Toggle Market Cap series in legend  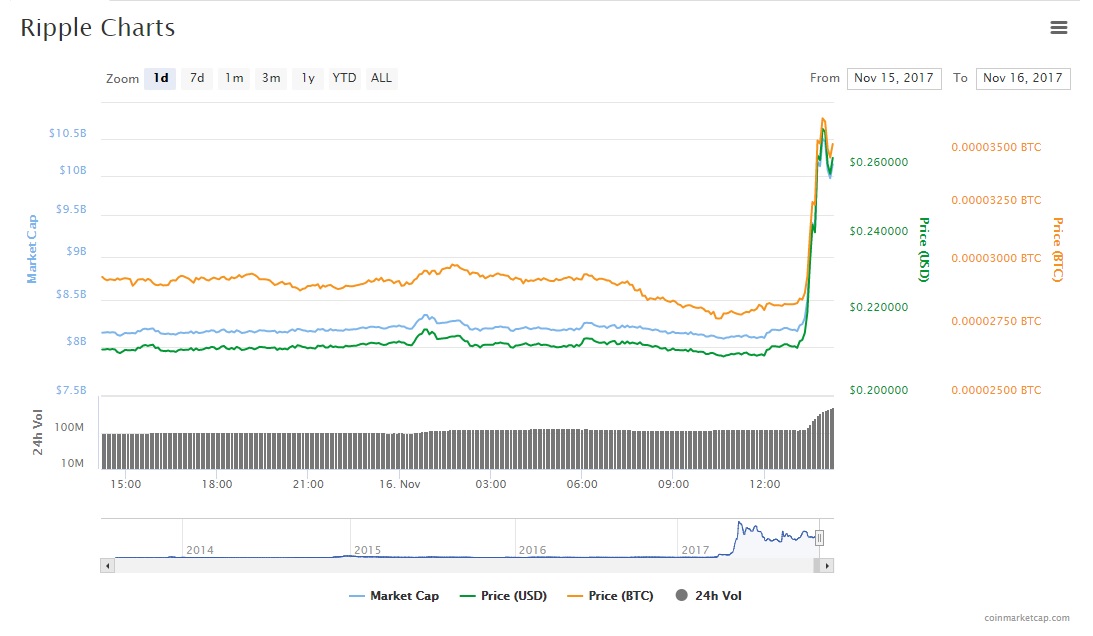tap(394, 596)
